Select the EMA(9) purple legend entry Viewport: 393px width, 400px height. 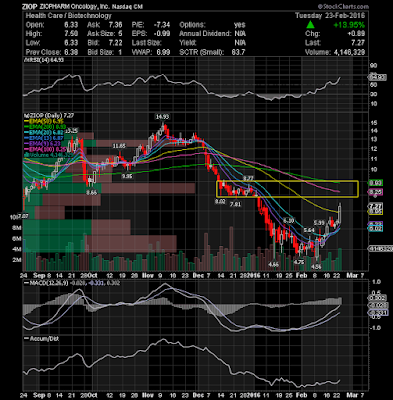[42, 144]
